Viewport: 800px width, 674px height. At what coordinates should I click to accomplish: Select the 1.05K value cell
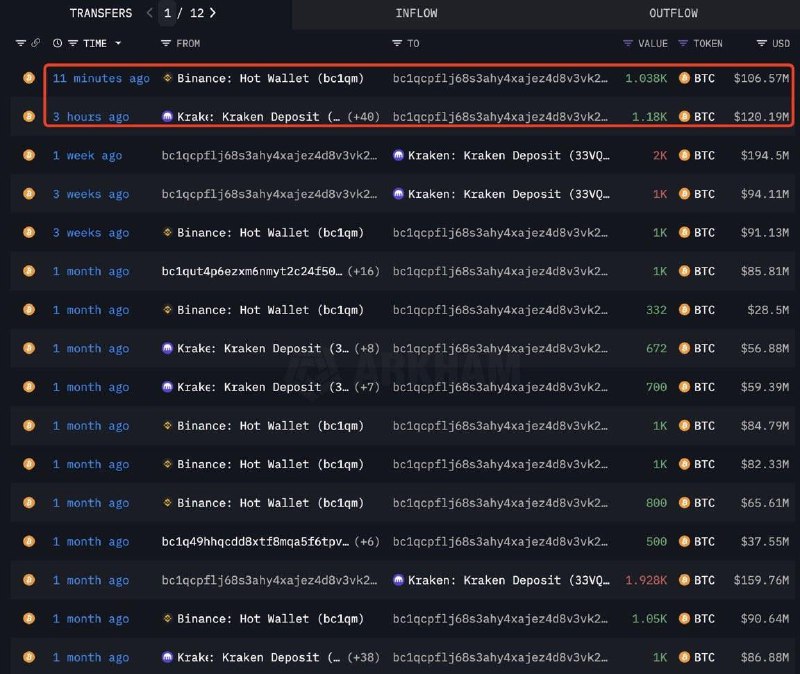click(649, 619)
